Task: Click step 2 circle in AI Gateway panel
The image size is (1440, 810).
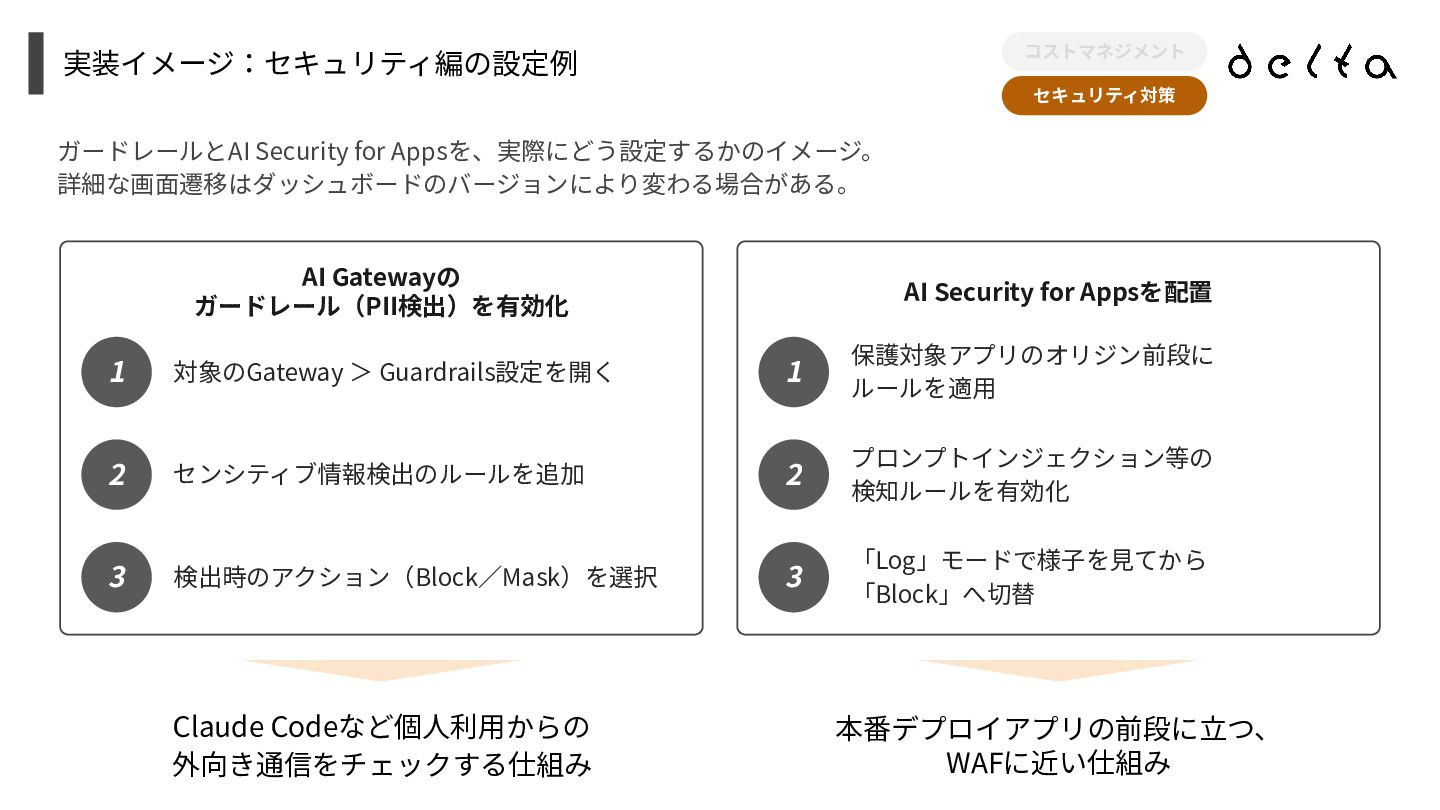Action: (117, 474)
